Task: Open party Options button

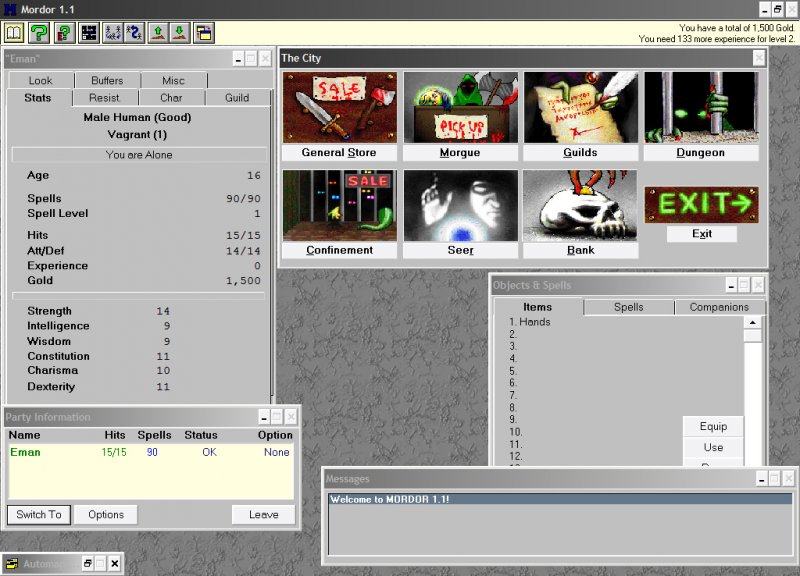Action: point(106,514)
